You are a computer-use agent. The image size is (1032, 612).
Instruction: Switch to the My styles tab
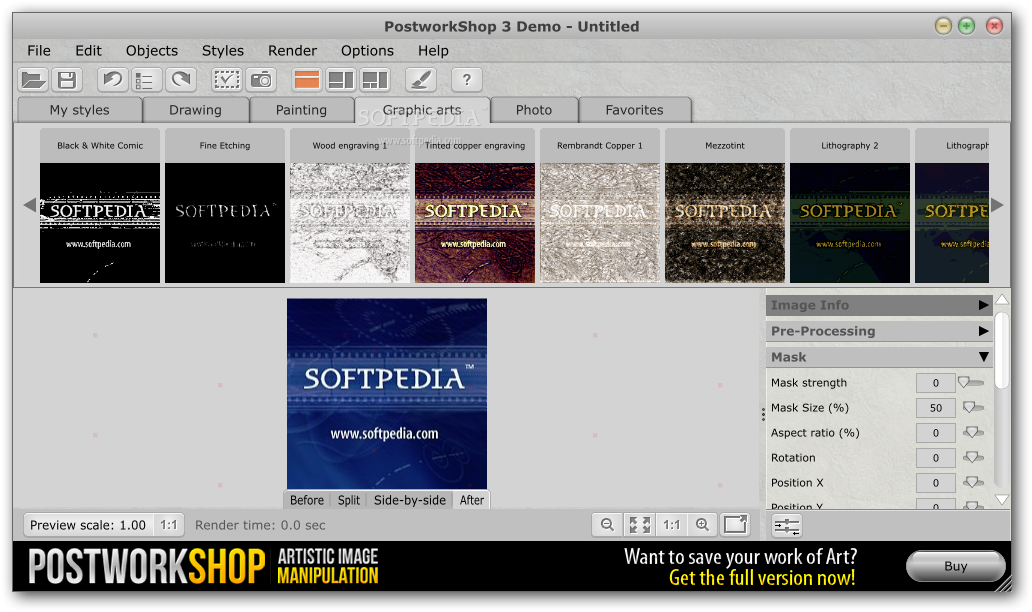[x=80, y=110]
